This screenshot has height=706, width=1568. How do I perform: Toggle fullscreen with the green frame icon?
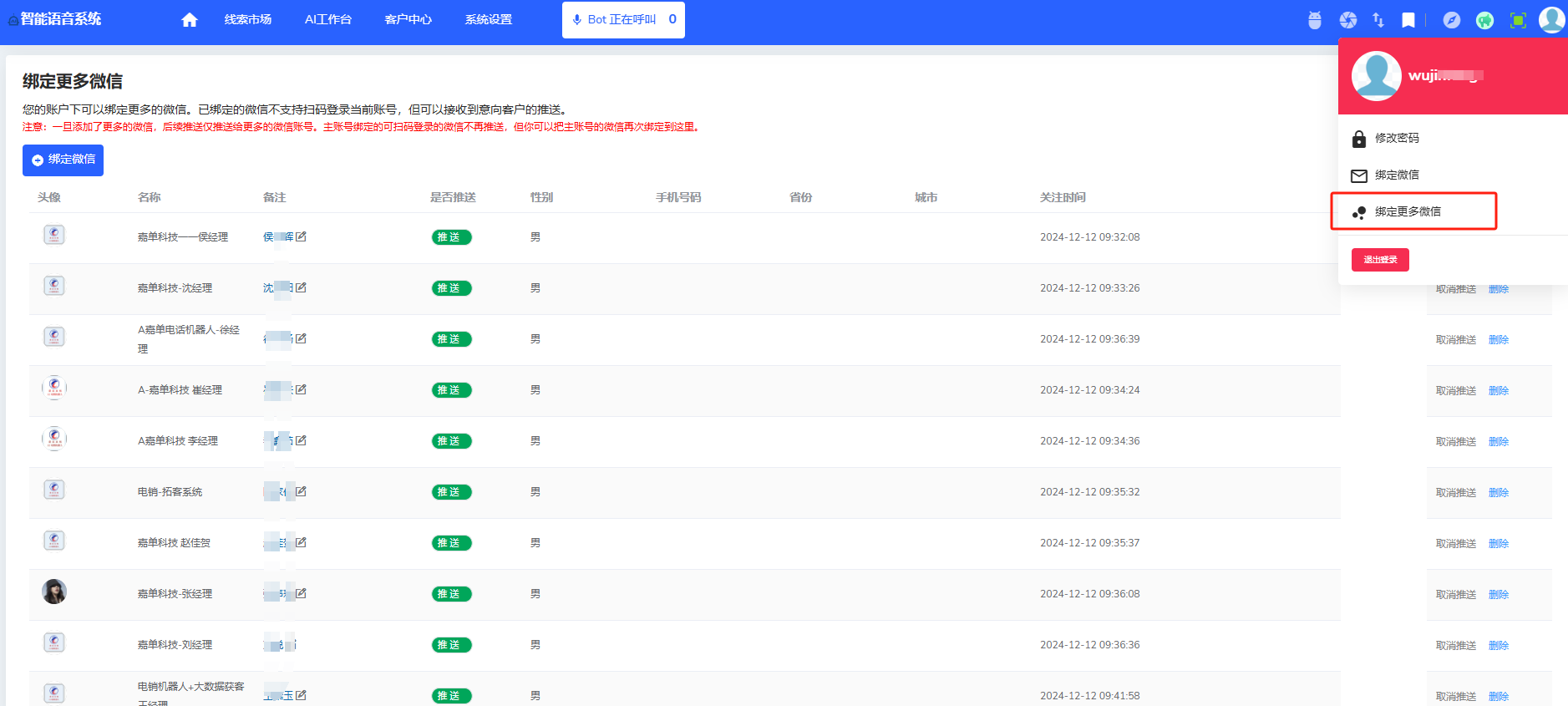pyautogui.click(x=1518, y=20)
